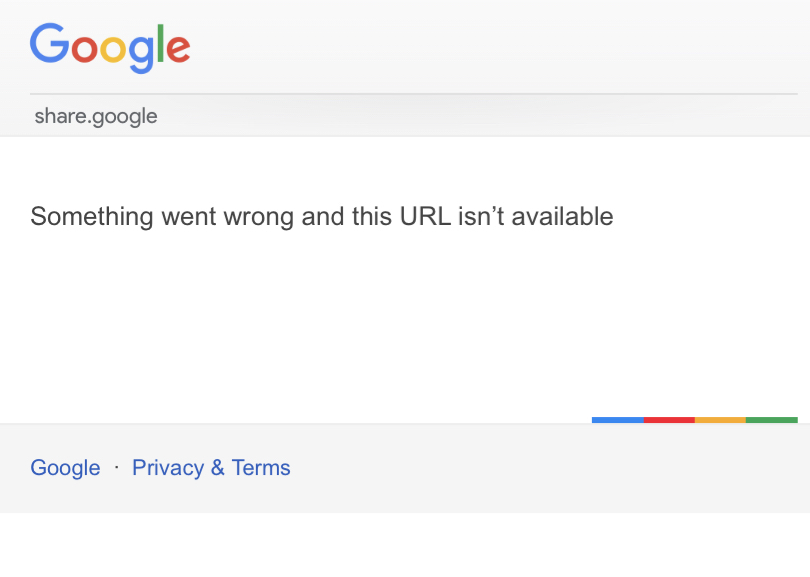The image size is (810, 577).
Task: Click the blue capital G in the logo
Action: [x=49, y=44]
